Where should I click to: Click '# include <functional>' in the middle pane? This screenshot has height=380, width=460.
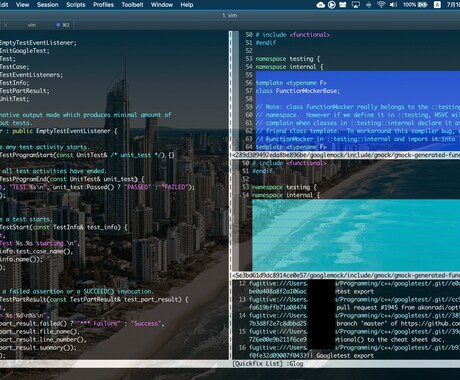tap(289, 163)
